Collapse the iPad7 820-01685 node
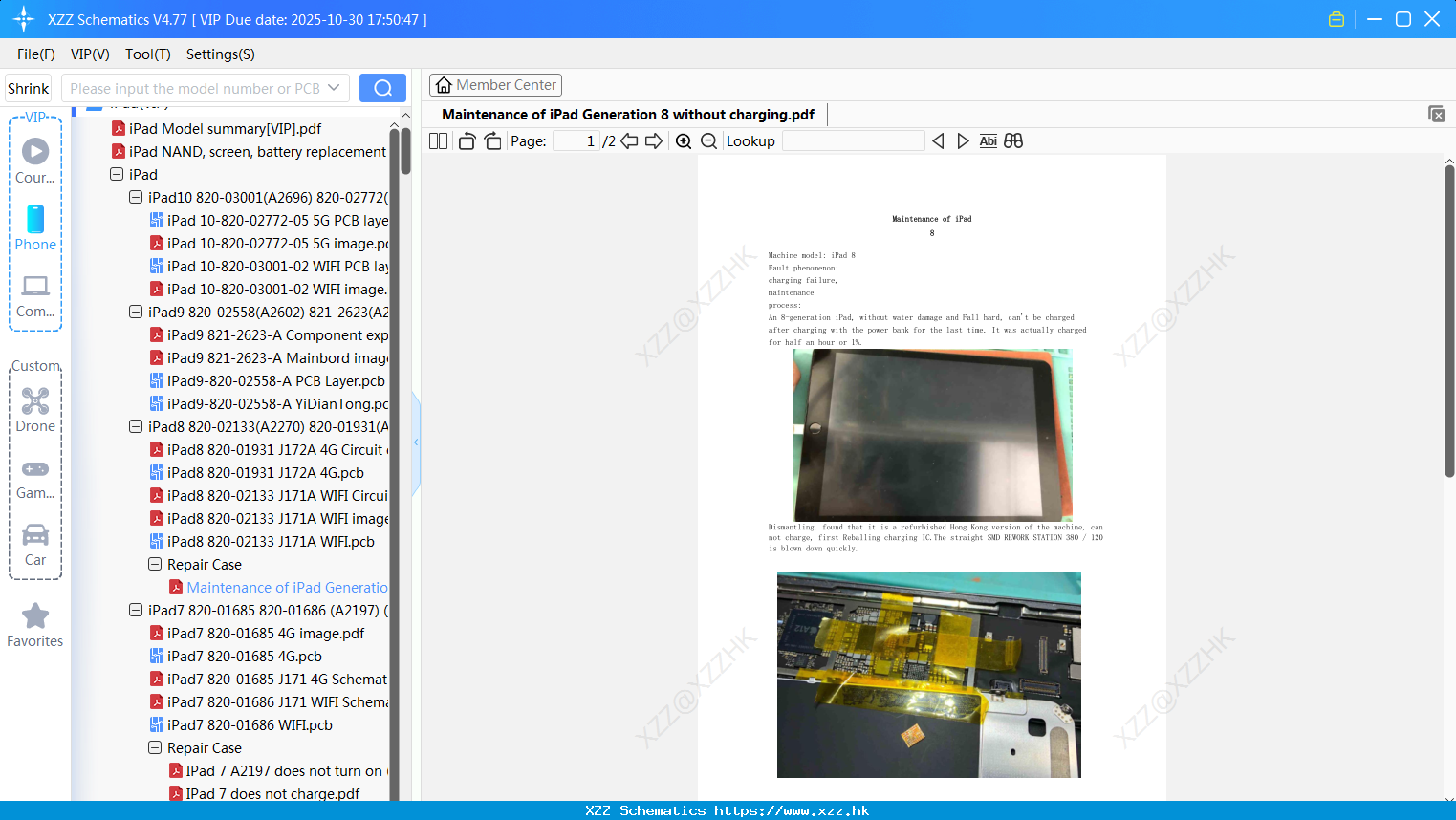1456x820 pixels. (x=136, y=610)
